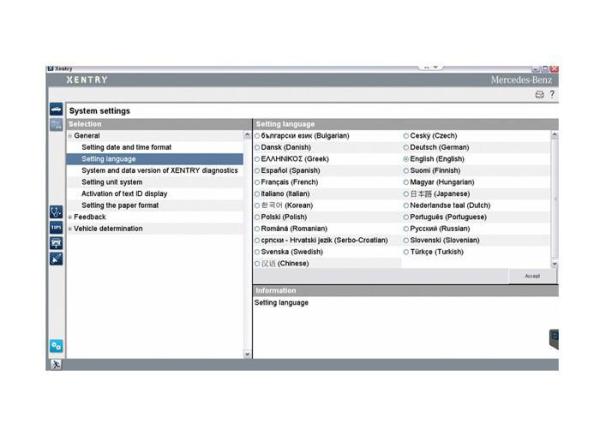Click scroll-up arrow of Selection panel

pos(247,135)
